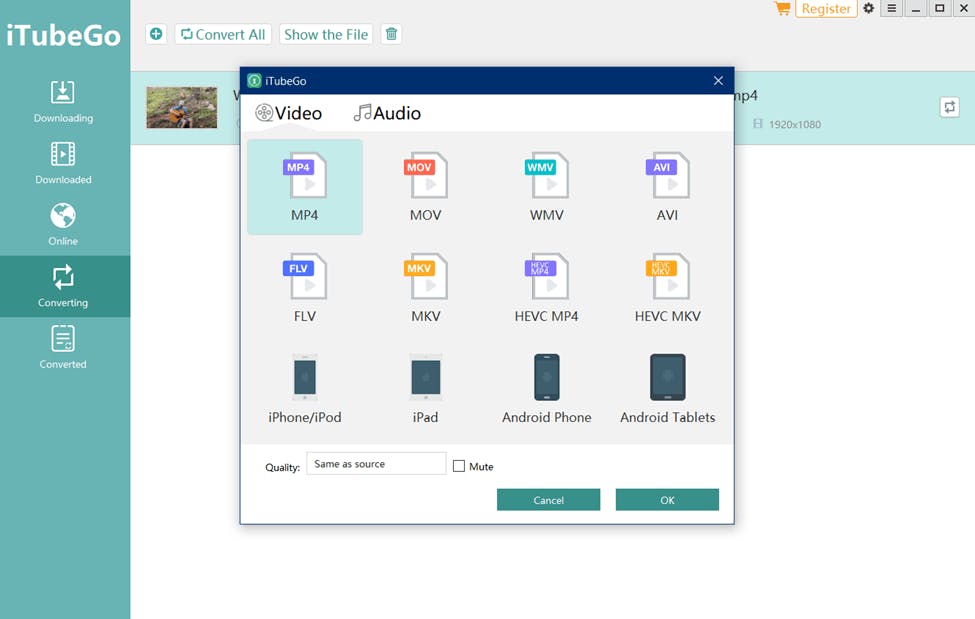Go to the Online browser section
975x619 pixels.
coord(63,225)
